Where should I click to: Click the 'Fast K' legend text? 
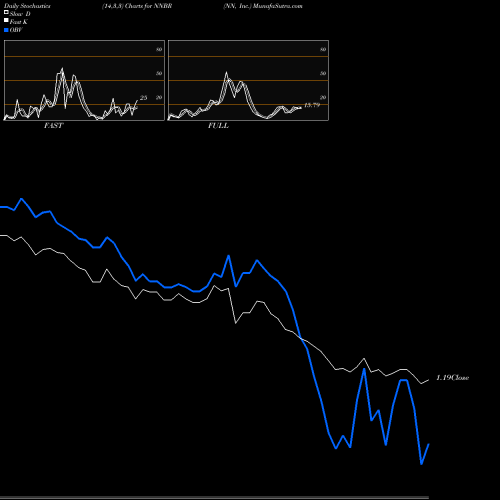point(19,22)
